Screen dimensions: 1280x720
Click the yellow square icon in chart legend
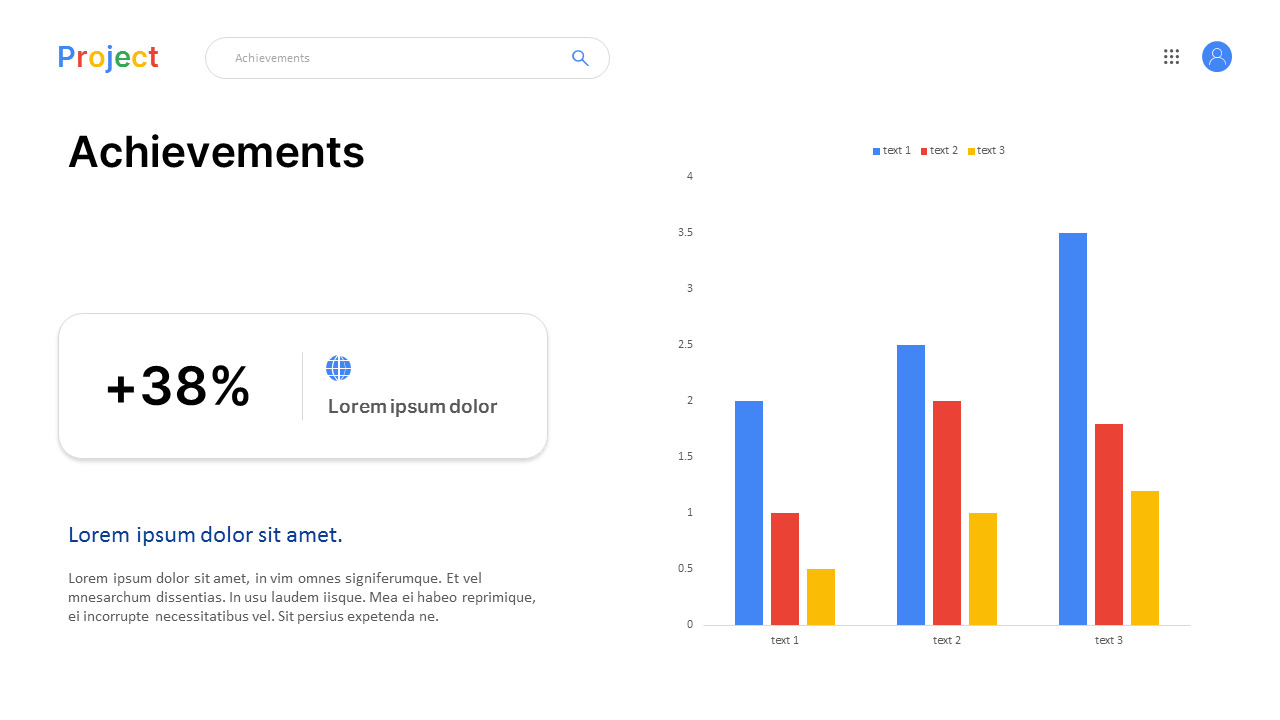coord(971,150)
